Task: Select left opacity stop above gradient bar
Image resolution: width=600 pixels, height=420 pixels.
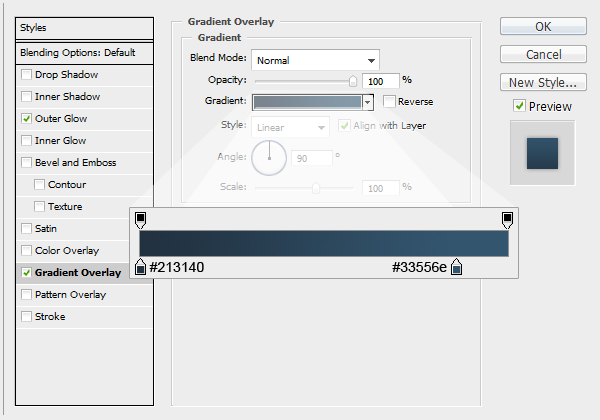Action: pos(140,220)
